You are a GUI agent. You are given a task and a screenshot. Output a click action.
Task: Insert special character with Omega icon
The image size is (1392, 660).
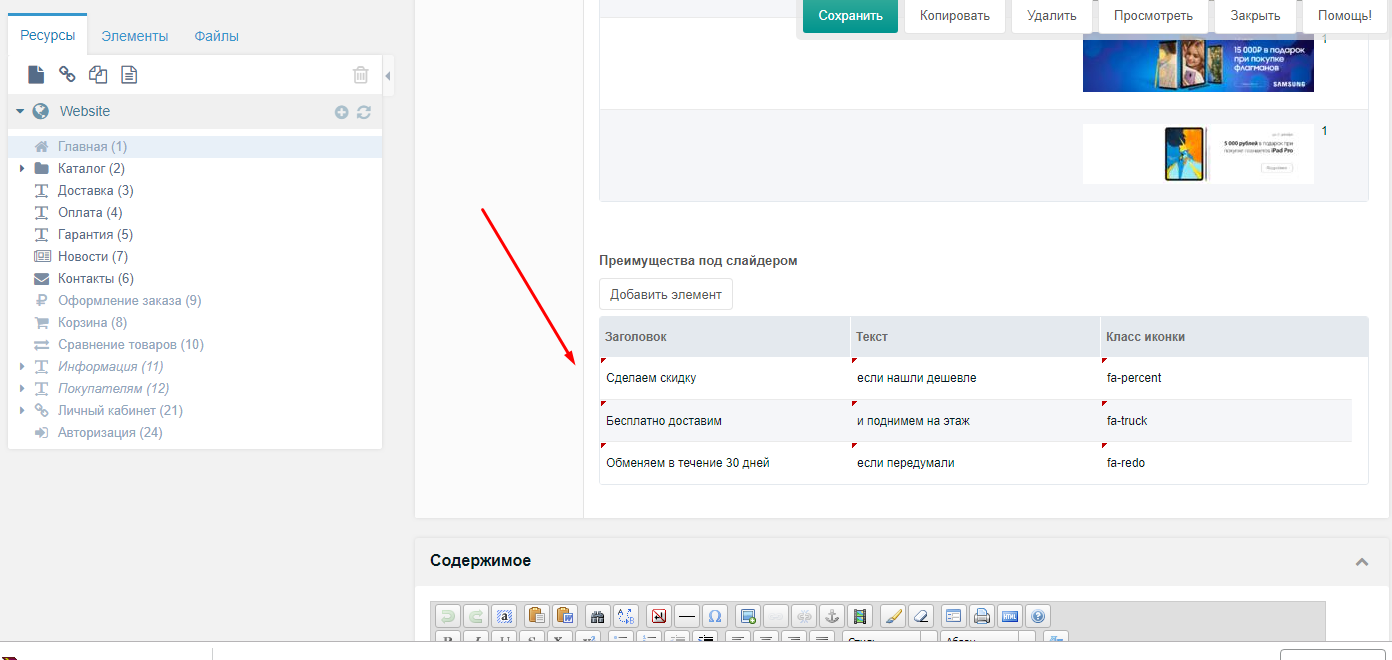point(714,616)
